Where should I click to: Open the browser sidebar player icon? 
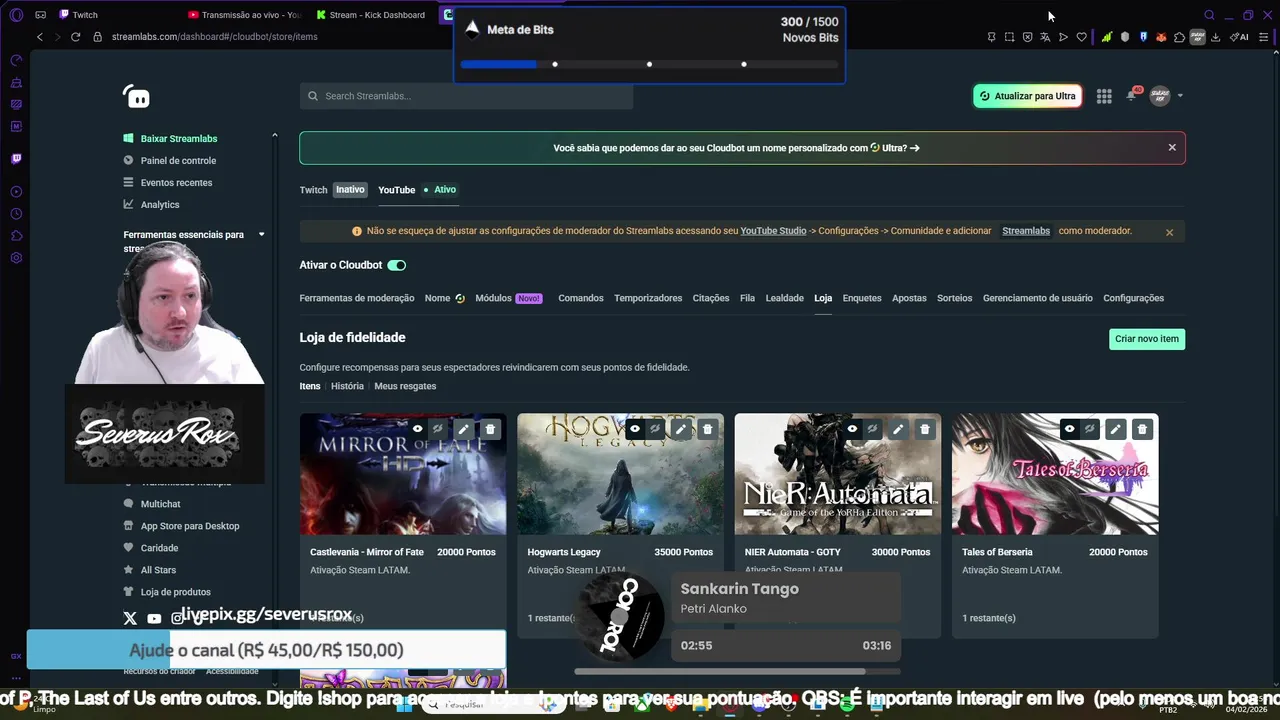[16, 191]
